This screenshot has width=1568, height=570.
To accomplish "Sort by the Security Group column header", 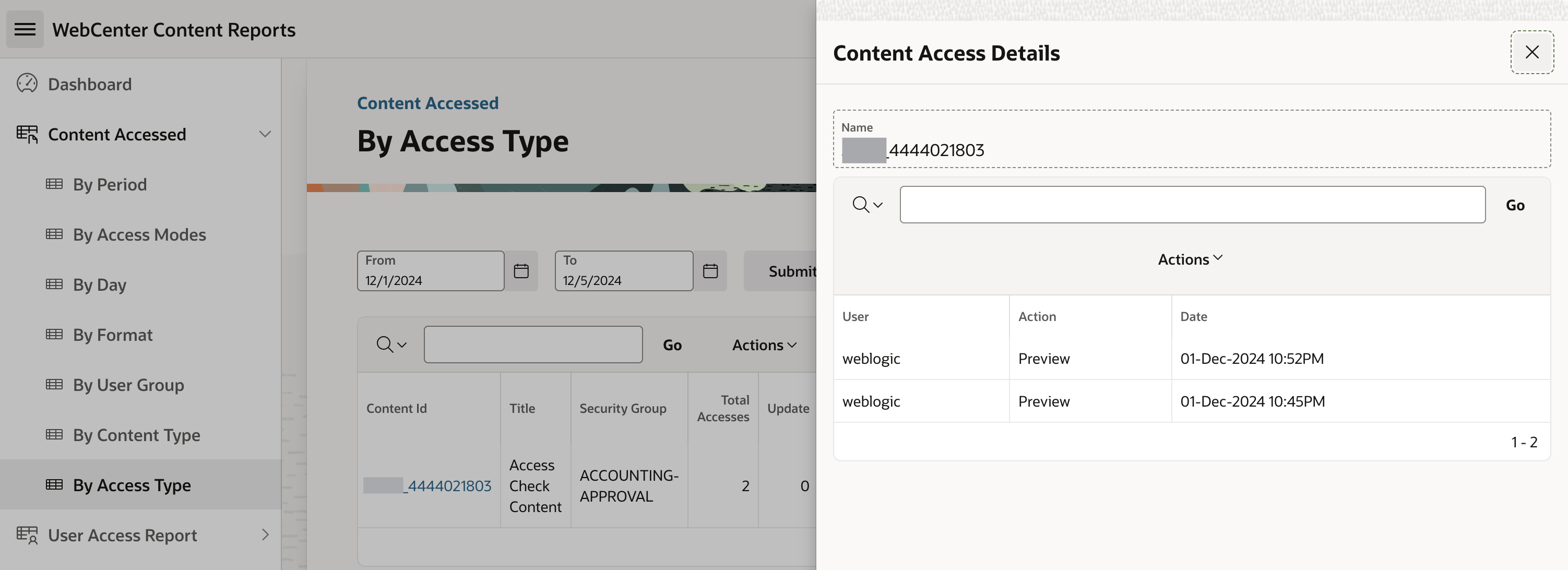I will click(623, 408).
